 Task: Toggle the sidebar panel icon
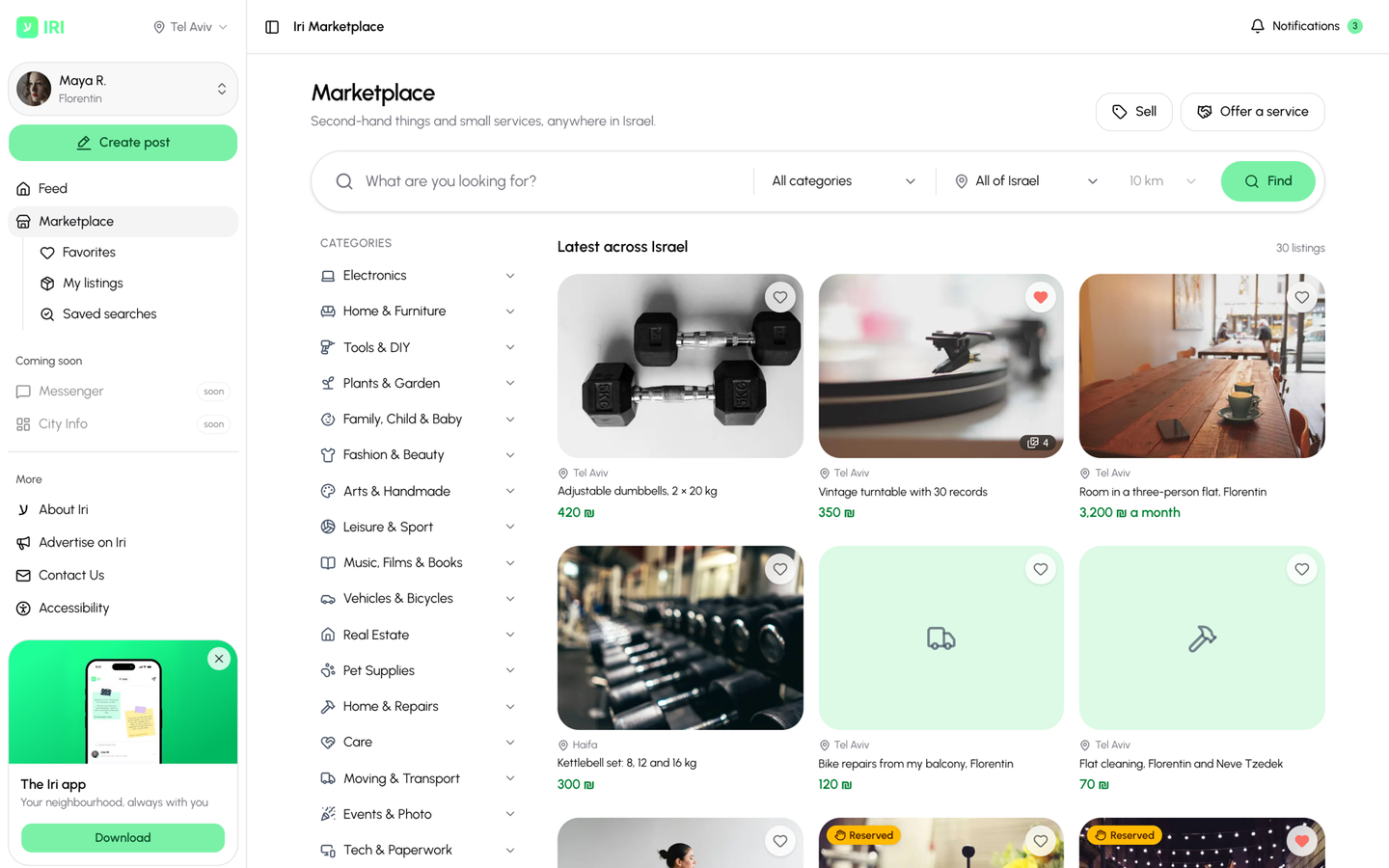pos(272,27)
